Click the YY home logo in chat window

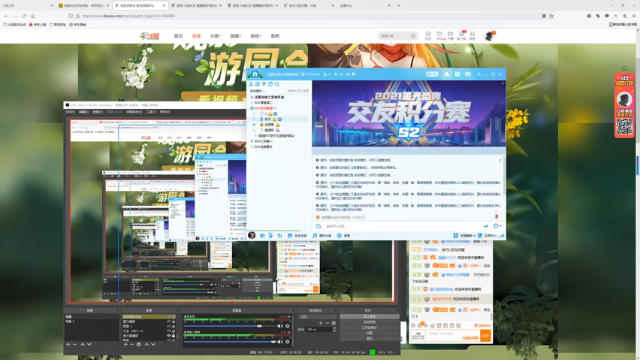click(x=255, y=74)
